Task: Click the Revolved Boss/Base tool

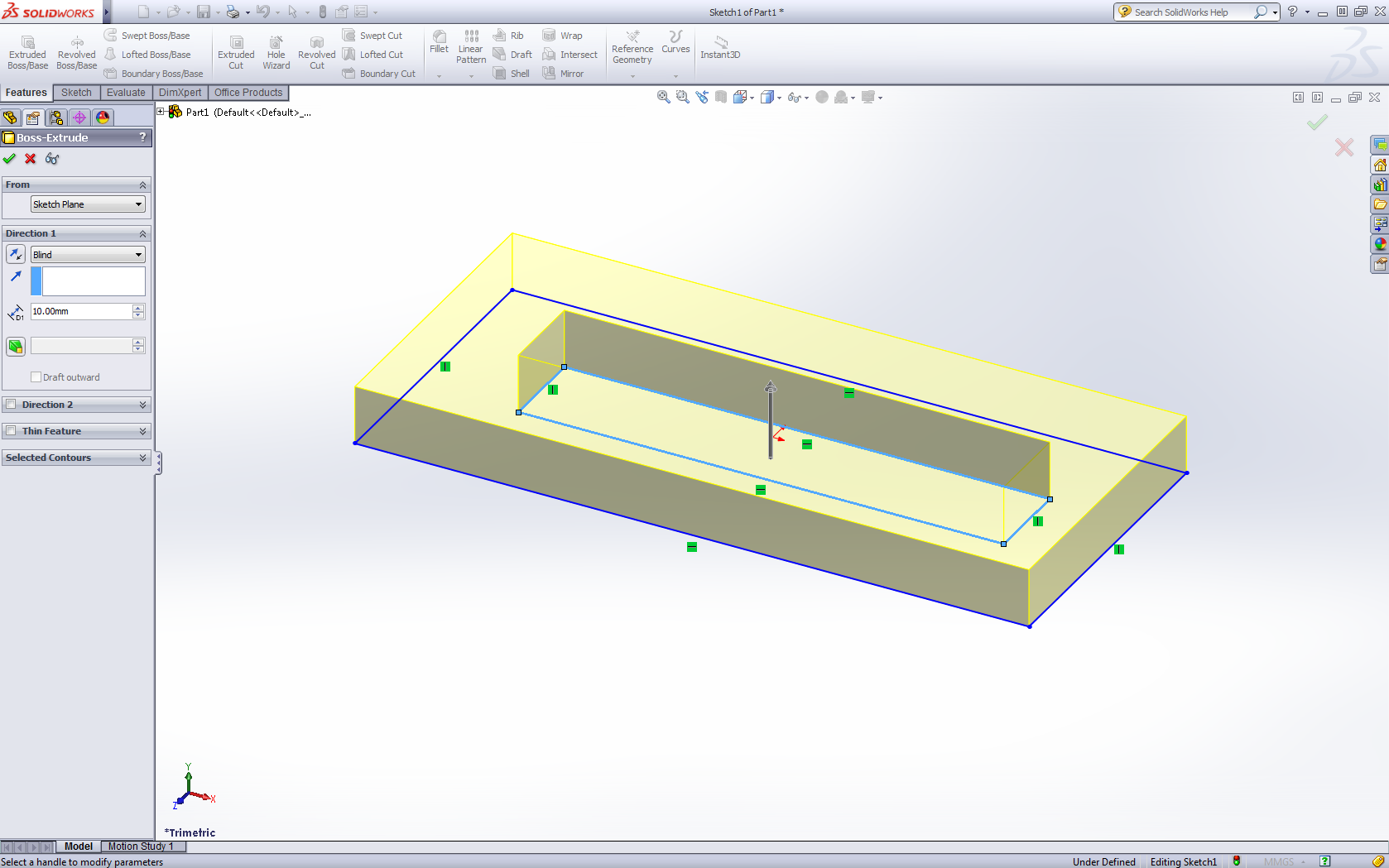Action: [77, 53]
